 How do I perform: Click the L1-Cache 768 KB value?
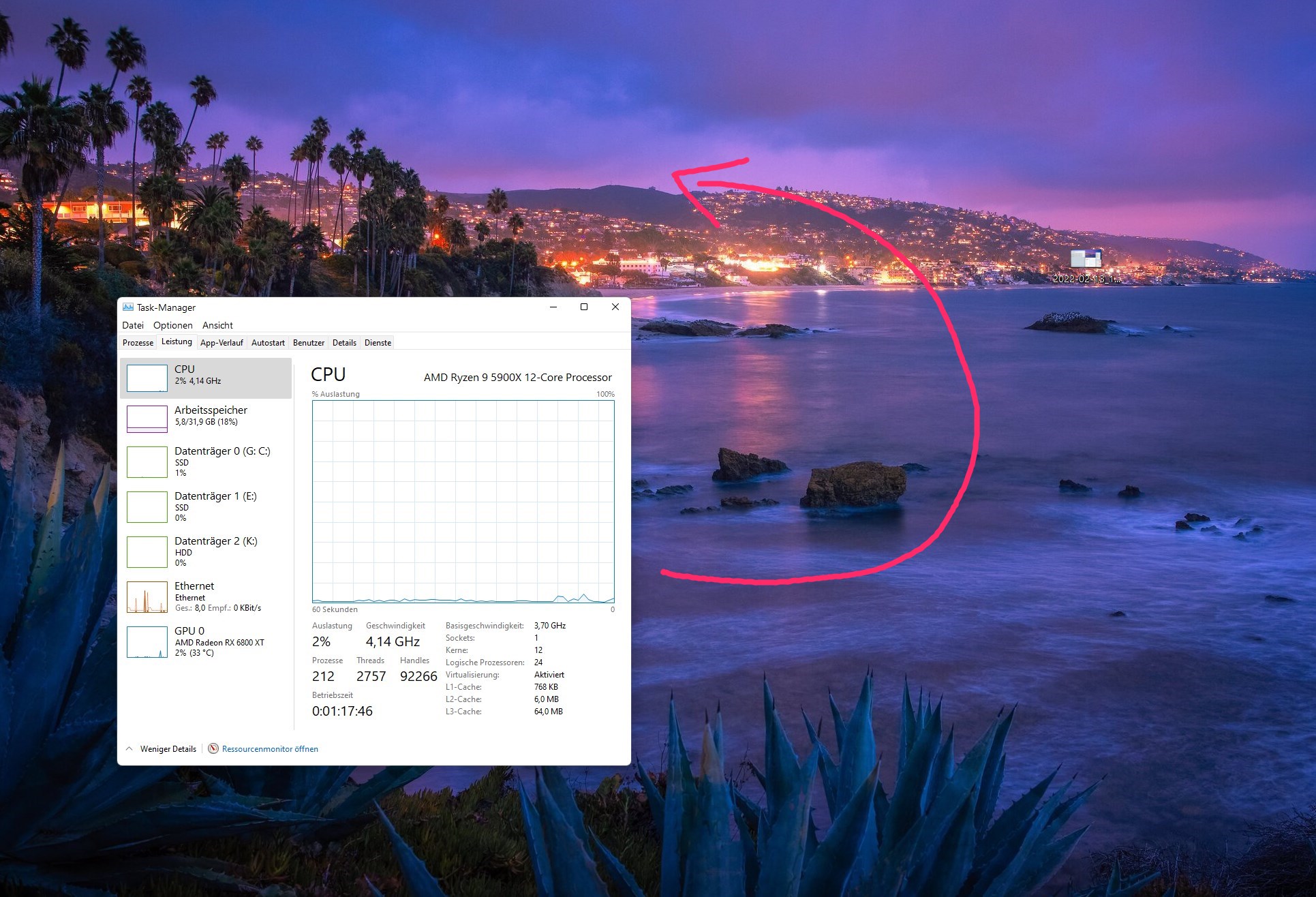(x=546, y=687)
